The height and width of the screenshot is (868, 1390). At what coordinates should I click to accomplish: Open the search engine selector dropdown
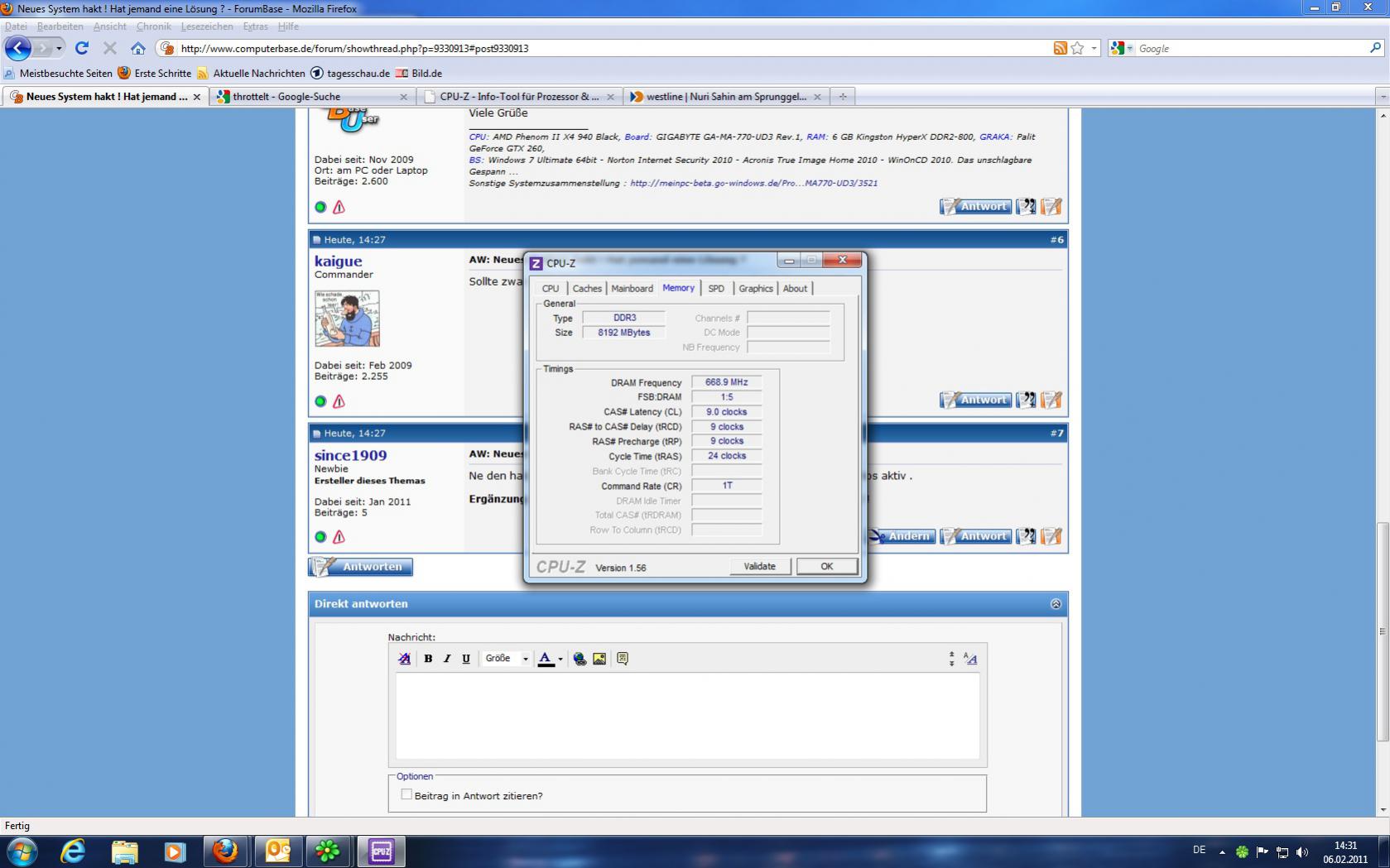pos(1120,48)
